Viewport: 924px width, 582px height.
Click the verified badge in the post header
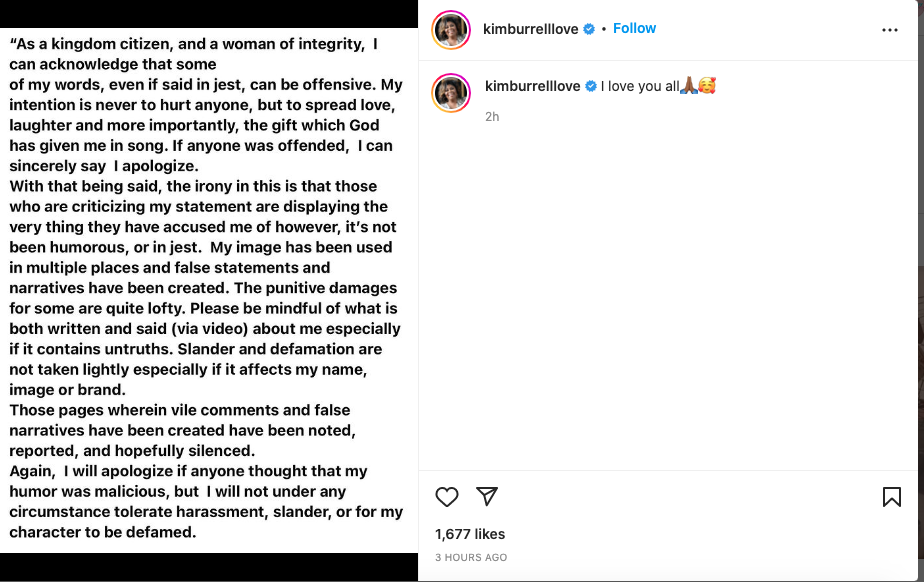click(x=589, y=29)
